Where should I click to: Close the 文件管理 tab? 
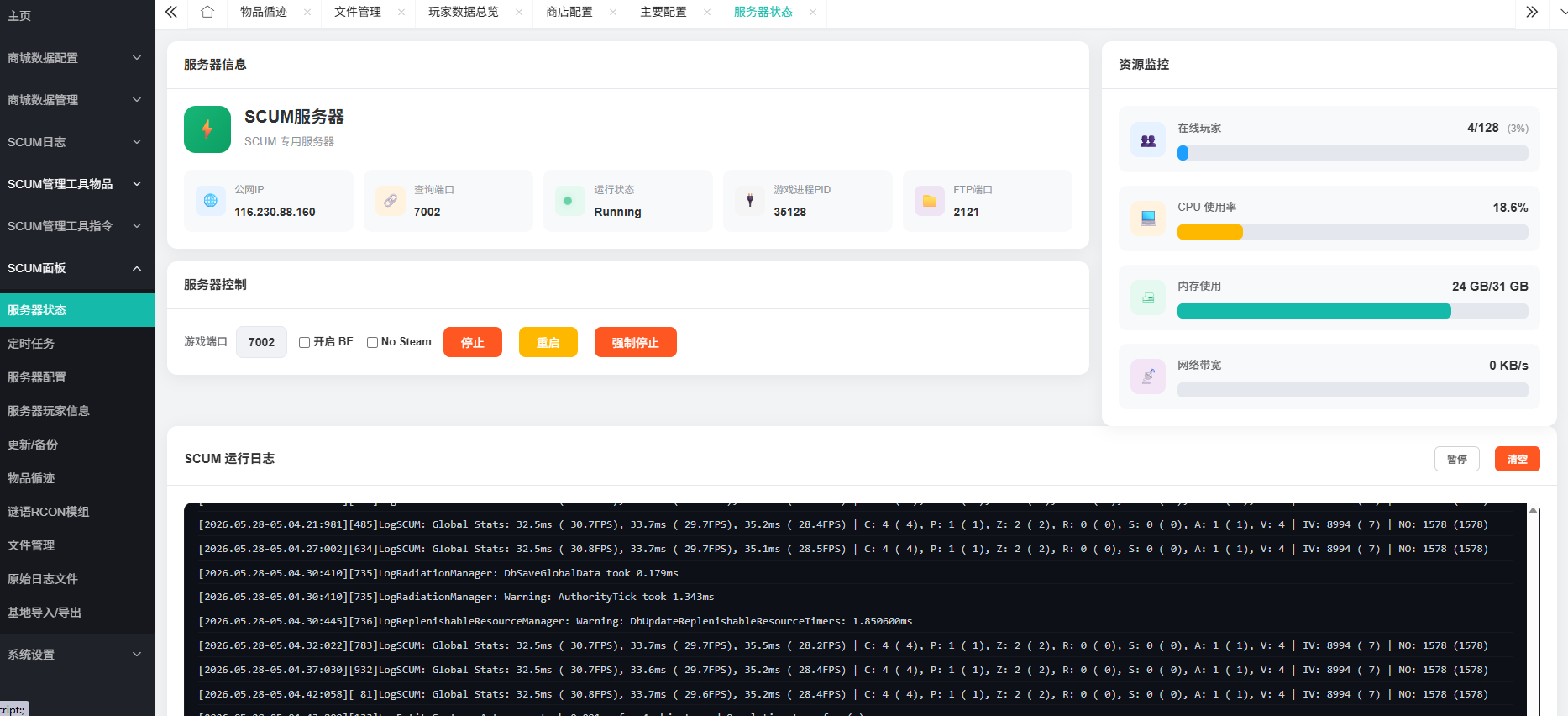401,12
